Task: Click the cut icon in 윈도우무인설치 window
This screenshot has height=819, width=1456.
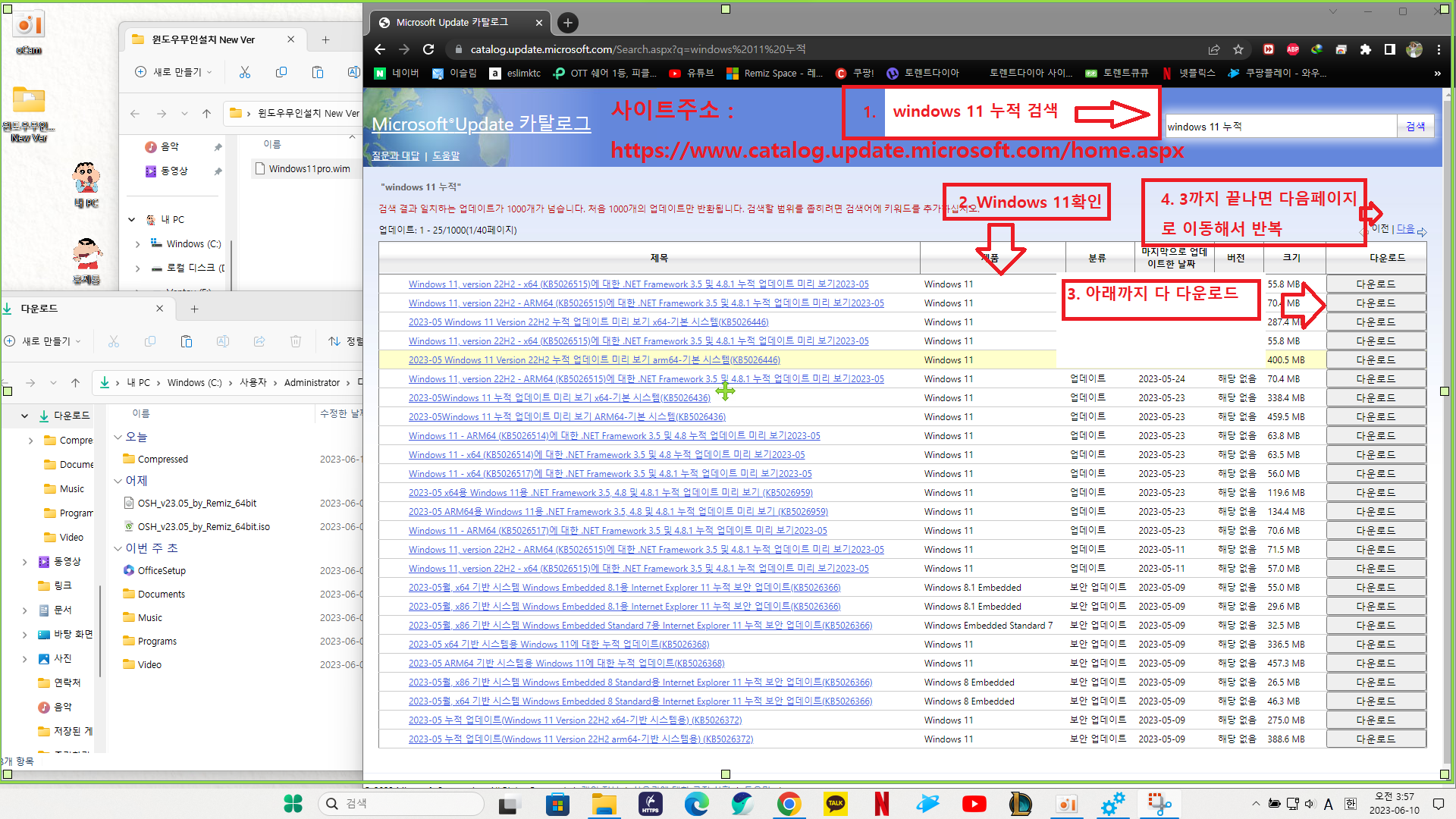Action: click(x=244, y=72)
